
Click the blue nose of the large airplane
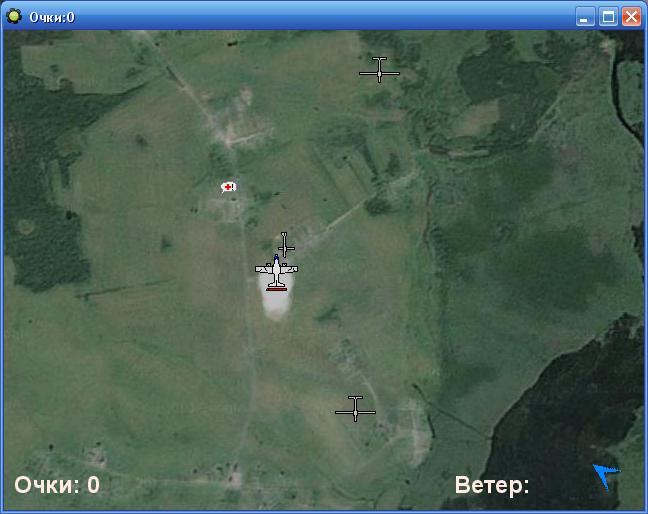pos(276,259)
